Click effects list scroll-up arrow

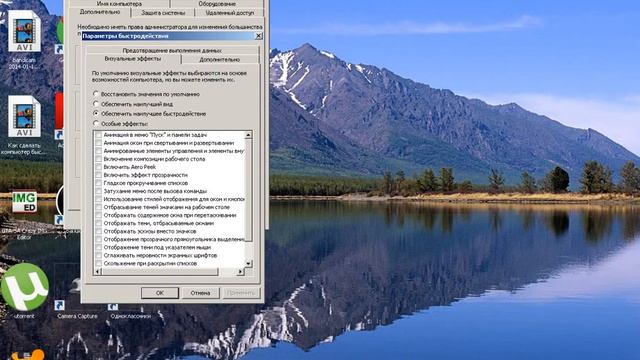pyautogui.click(x=248, y=135)
